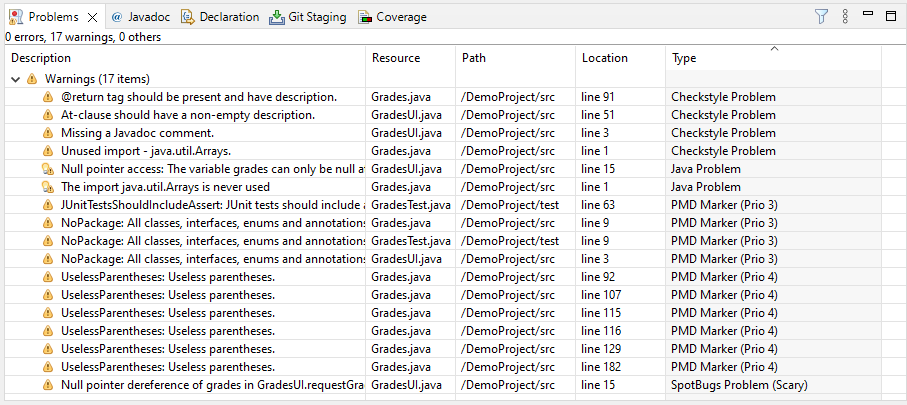This screenshot has width=907, height=405.
Task: Click quick-fix icon for unused java.util.Arrays import
Action: (x=48, y=187)
